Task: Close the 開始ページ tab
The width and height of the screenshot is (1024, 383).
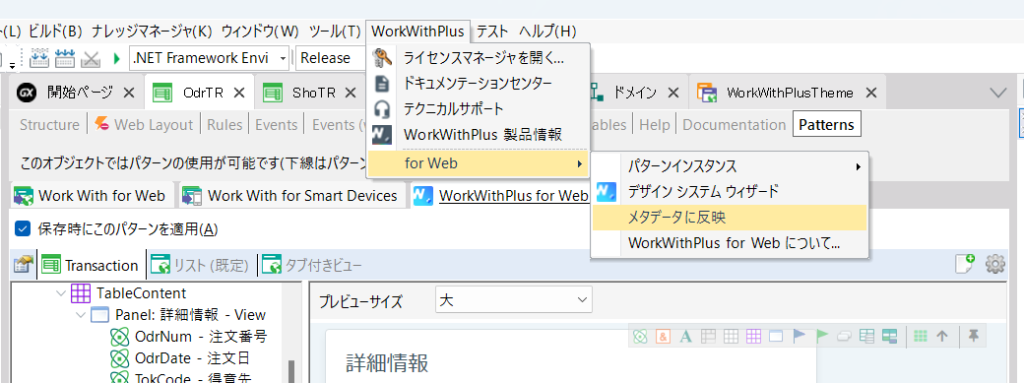Action: (129, 93)
